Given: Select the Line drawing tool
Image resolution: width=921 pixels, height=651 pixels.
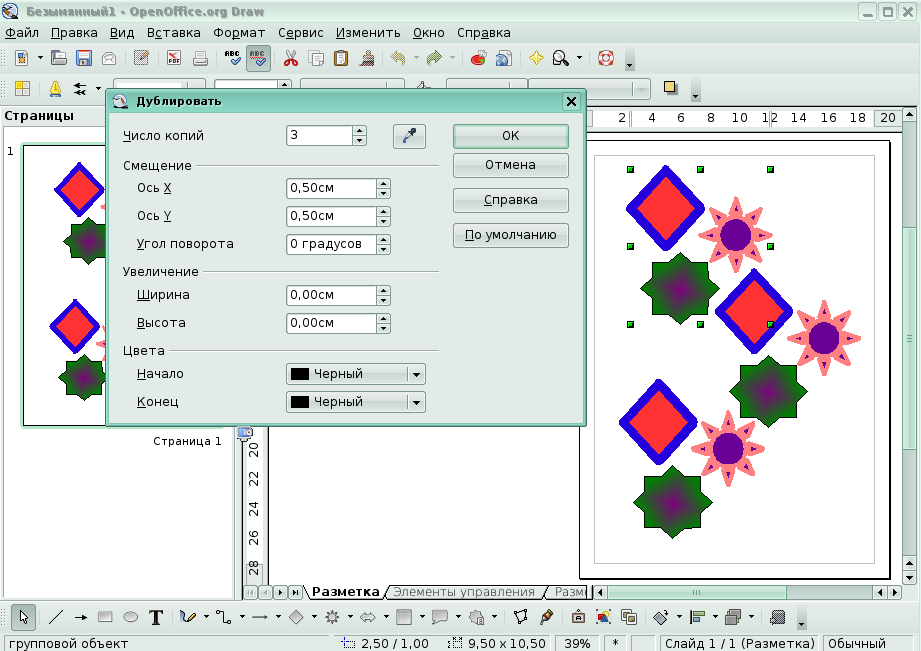Looking at the screenshot, I should click(56, 617).
